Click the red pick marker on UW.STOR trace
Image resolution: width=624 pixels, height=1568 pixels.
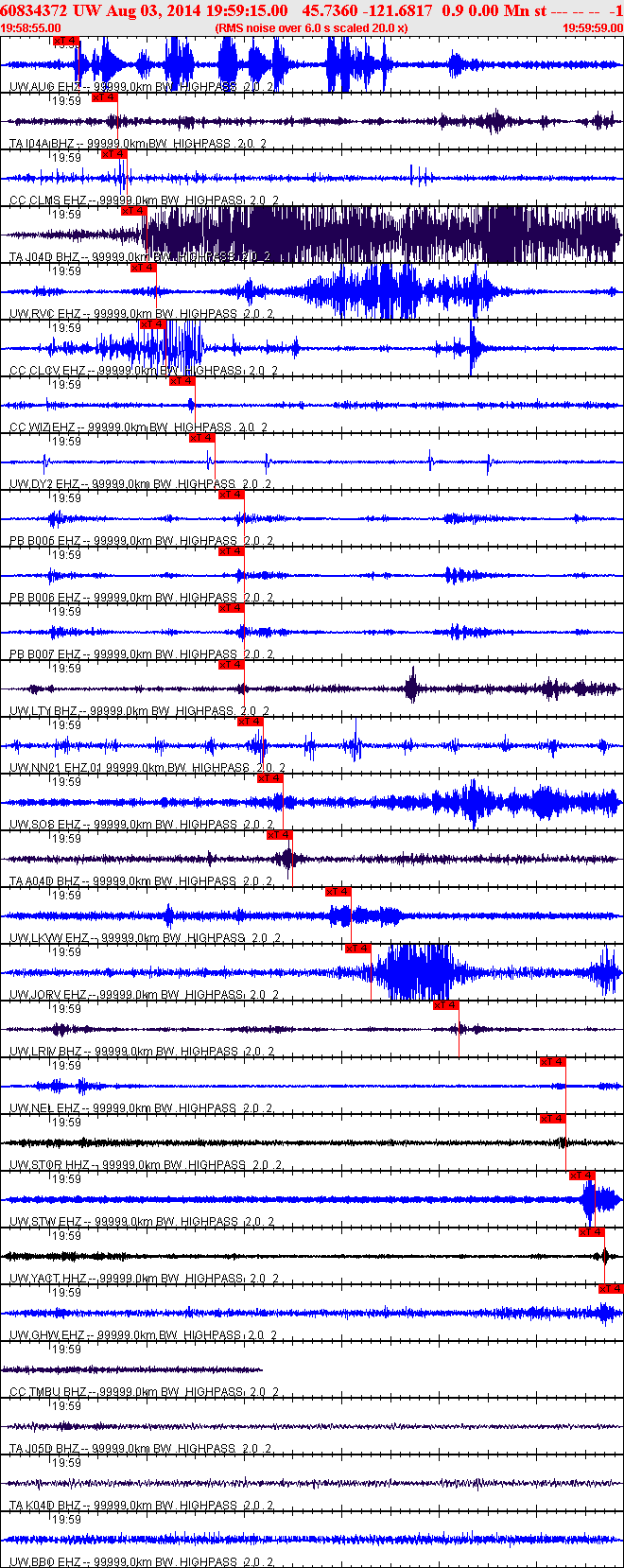pyautogui.click(x=553, y=1119)
